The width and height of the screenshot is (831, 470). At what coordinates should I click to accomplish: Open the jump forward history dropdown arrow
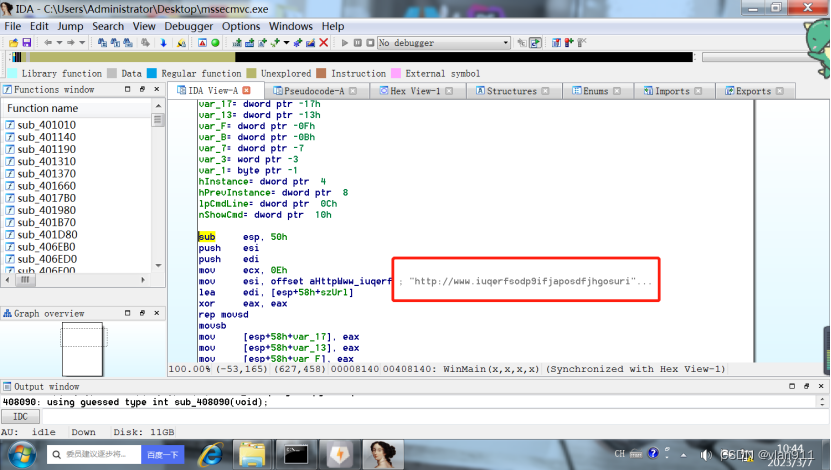(82, 42)
